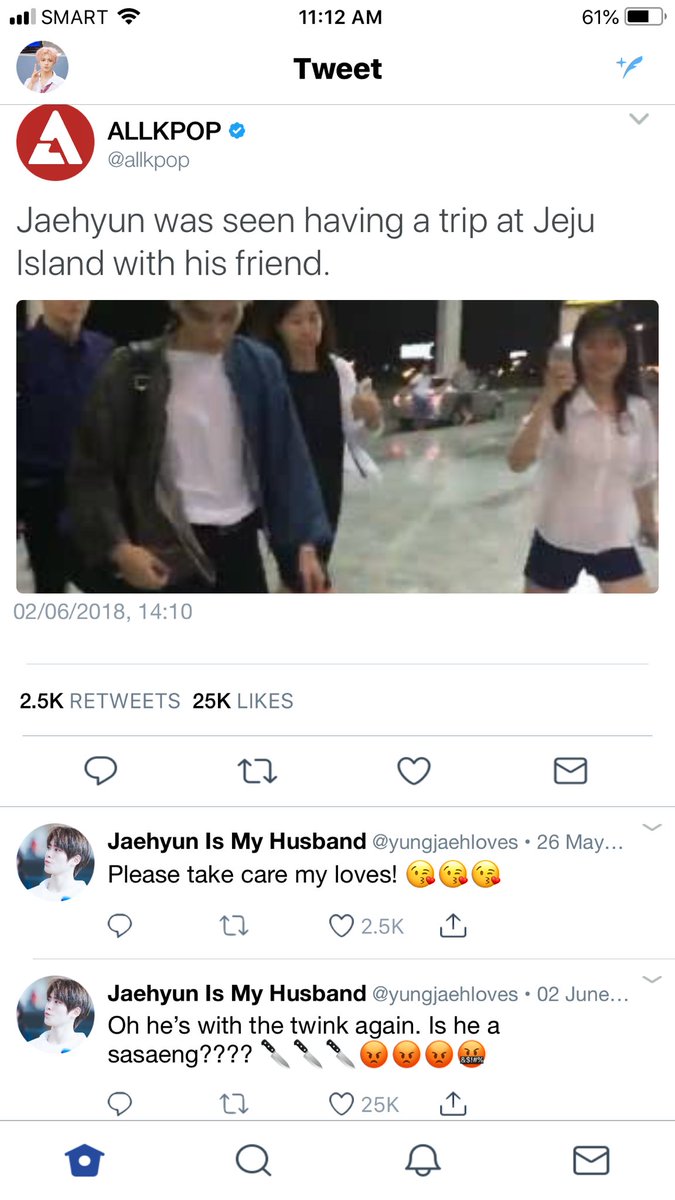The height and width of the screenshot is (1200, 675).
Task: Like the 'Oh he's with the twink' reply
Action: point(364,1103)
